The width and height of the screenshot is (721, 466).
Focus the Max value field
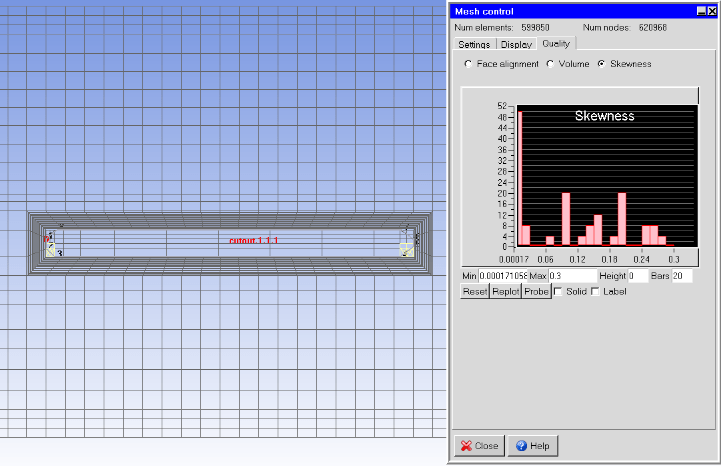(x=570, y=276)
